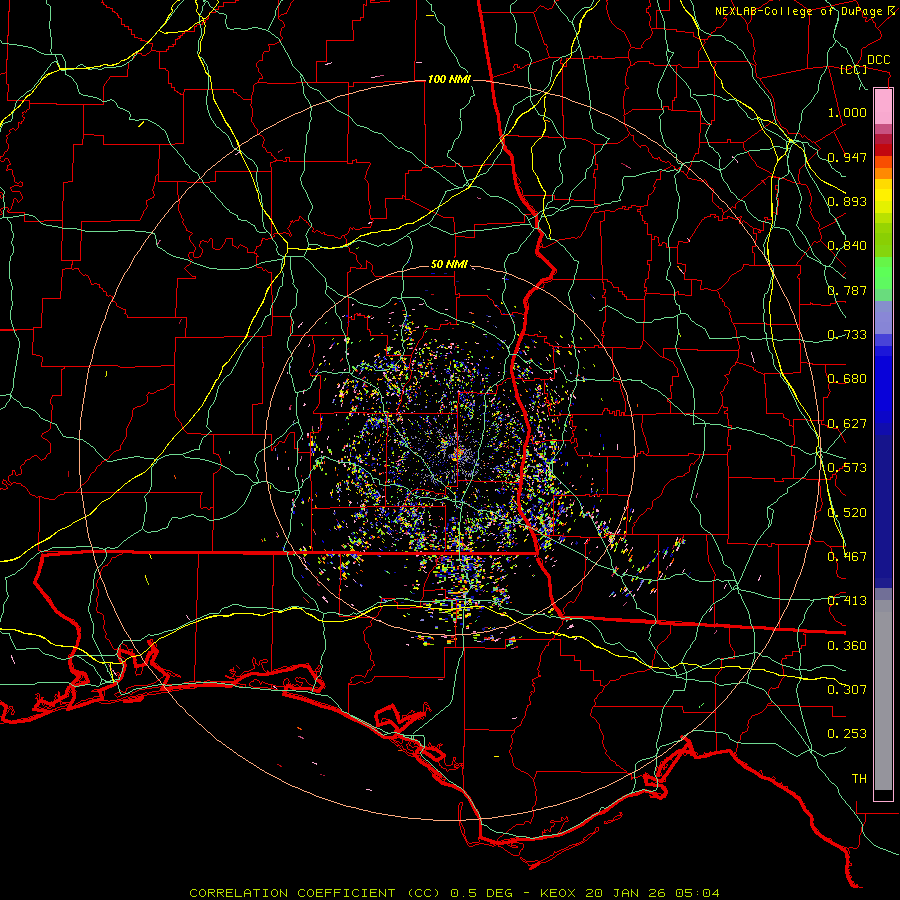The width and height of the screenshot is (900, 900).
Task: Click the 0.627 scale value
Action: (847, 424)
